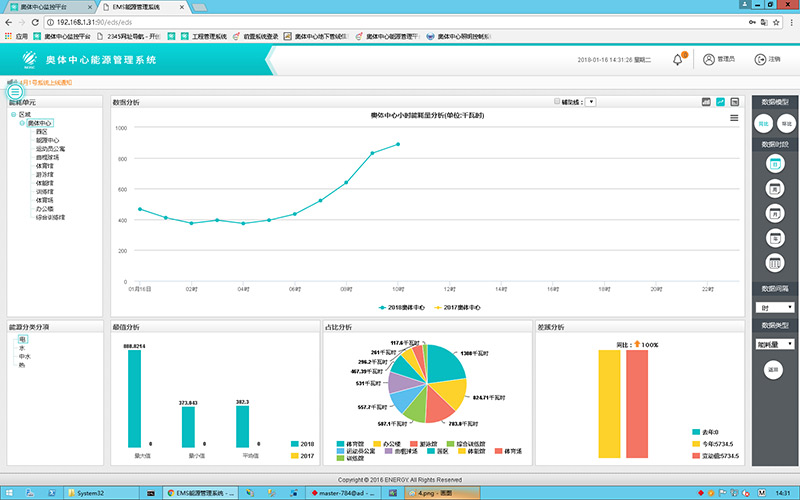The height and width of the screenshot is (500, 800).
Task: Toggle the 同比 data model button
Action: click(x=763, y=123)
